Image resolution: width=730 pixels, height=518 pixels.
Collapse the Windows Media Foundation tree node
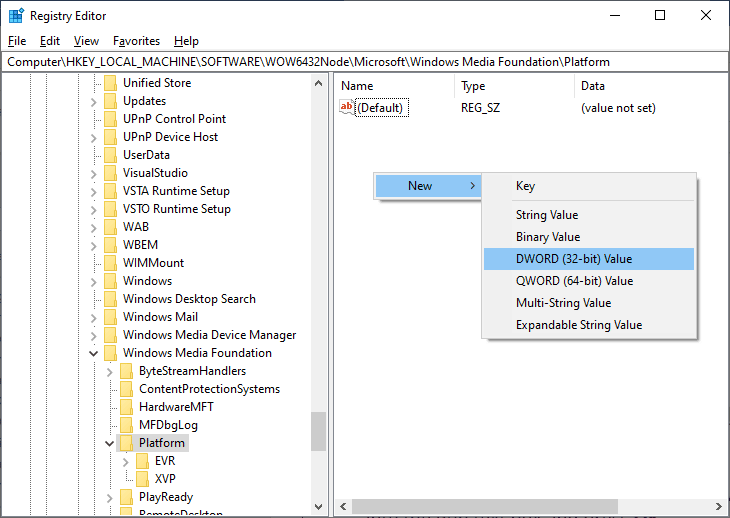pos(93,353)
